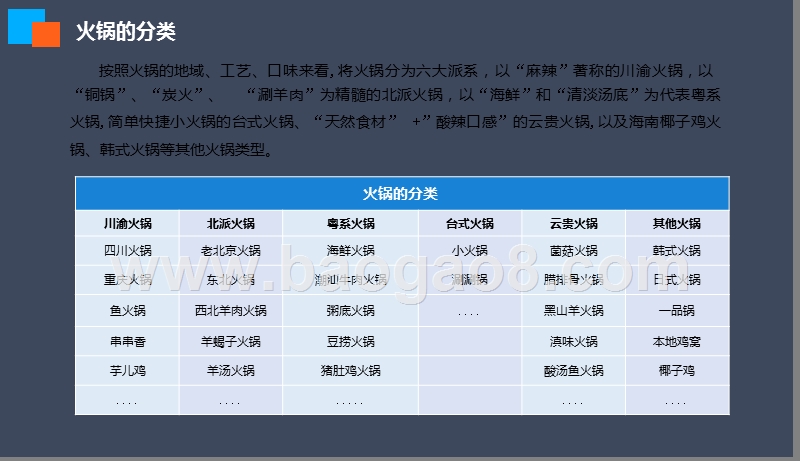Click on the cell 酸汤鱼火锅
The height and width of the screenshot is (461, 800).
573,370
